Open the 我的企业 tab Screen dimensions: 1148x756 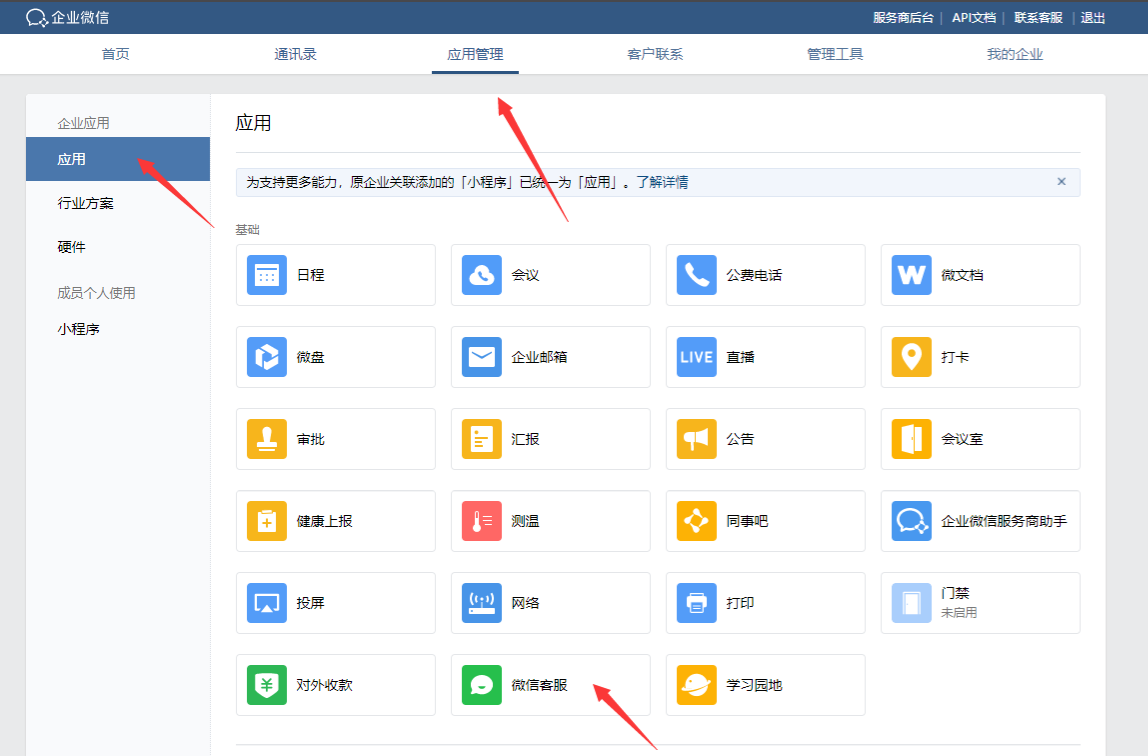tap(1015, 54)
